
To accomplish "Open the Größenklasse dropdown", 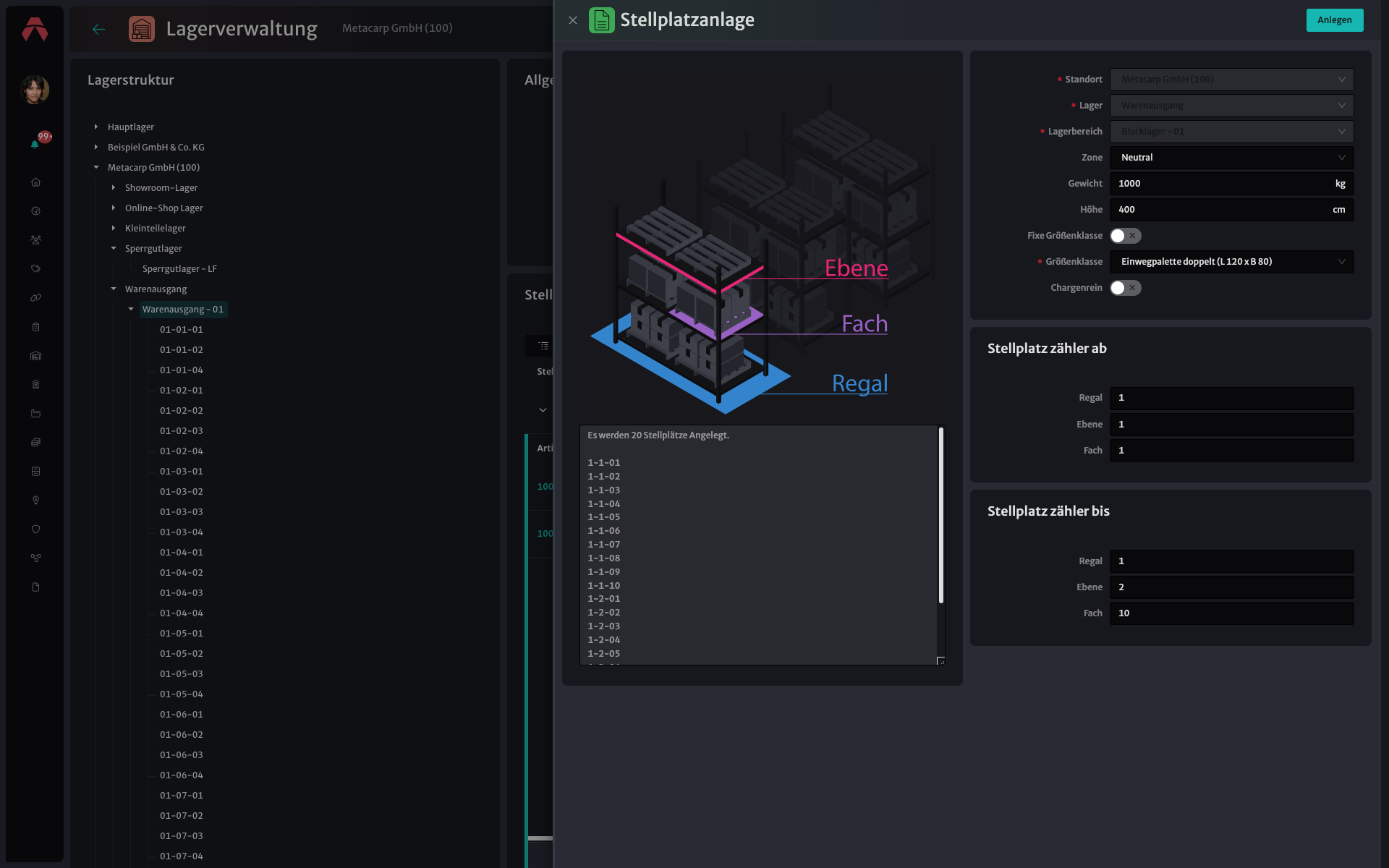I will click(1231, 262).
